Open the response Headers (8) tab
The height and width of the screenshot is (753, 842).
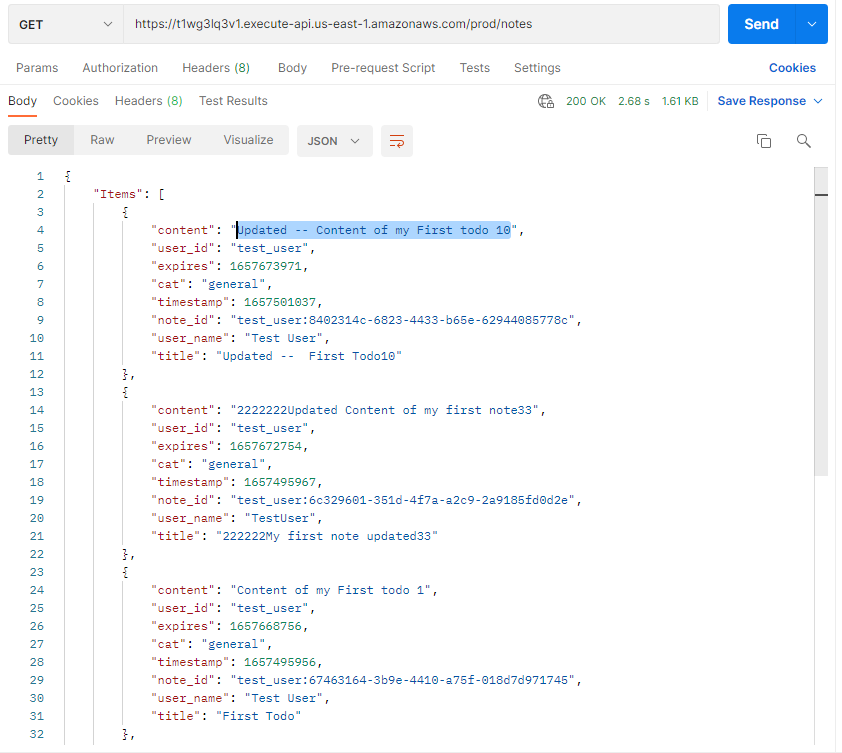click(149, 101)
